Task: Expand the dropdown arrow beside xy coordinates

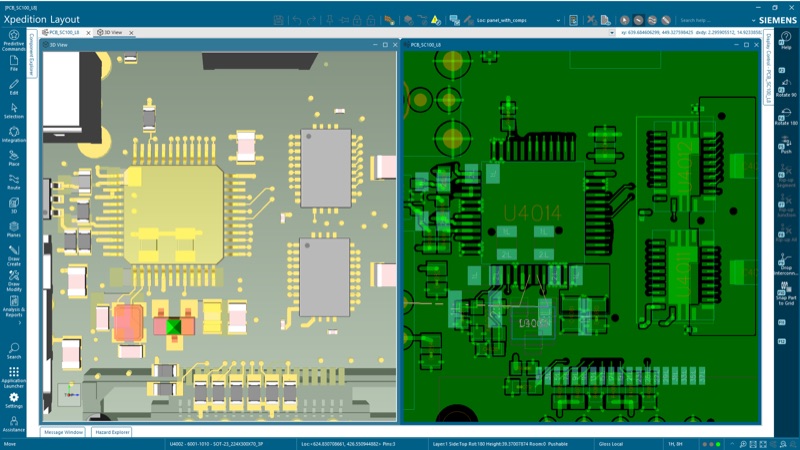Action: click(x=612, y=33)
